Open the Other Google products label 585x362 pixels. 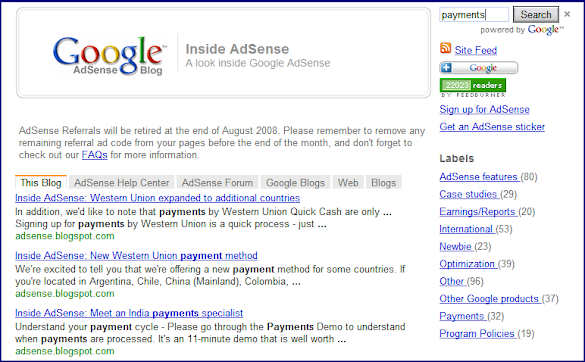(x=490, y=299)
